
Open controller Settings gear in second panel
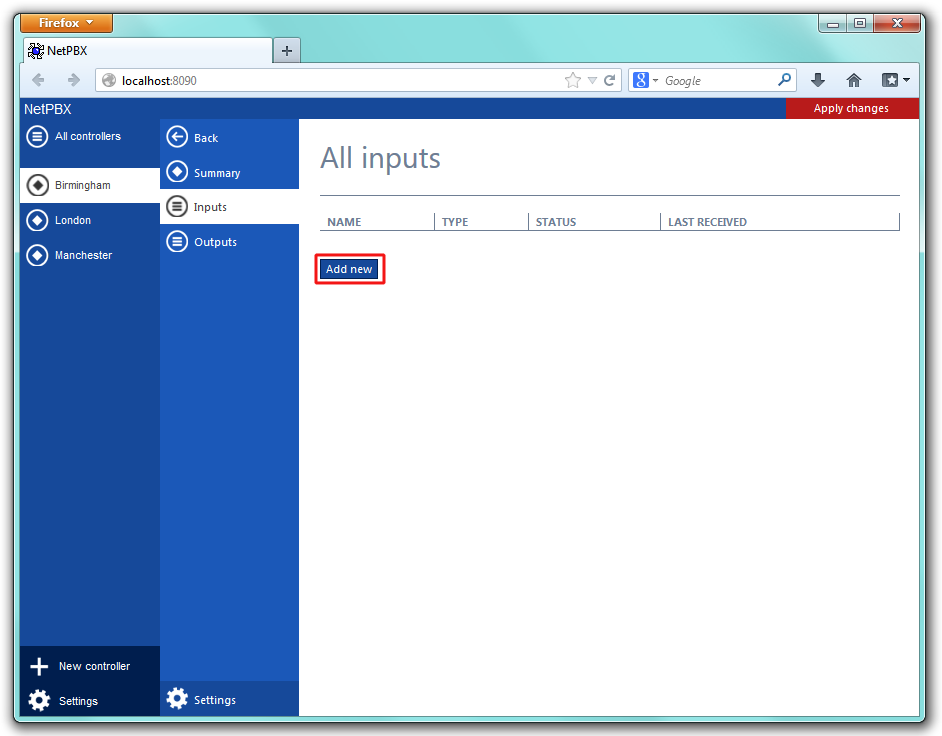click(x=177, y=699)
